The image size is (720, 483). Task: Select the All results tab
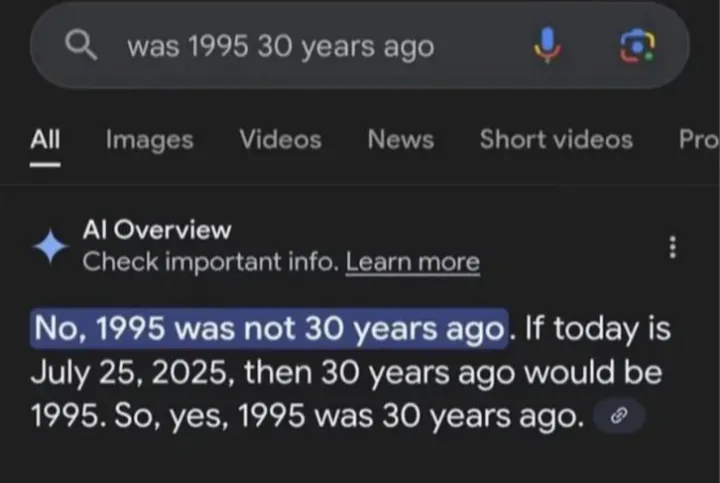pyautogui.click(x=45, y=139)
